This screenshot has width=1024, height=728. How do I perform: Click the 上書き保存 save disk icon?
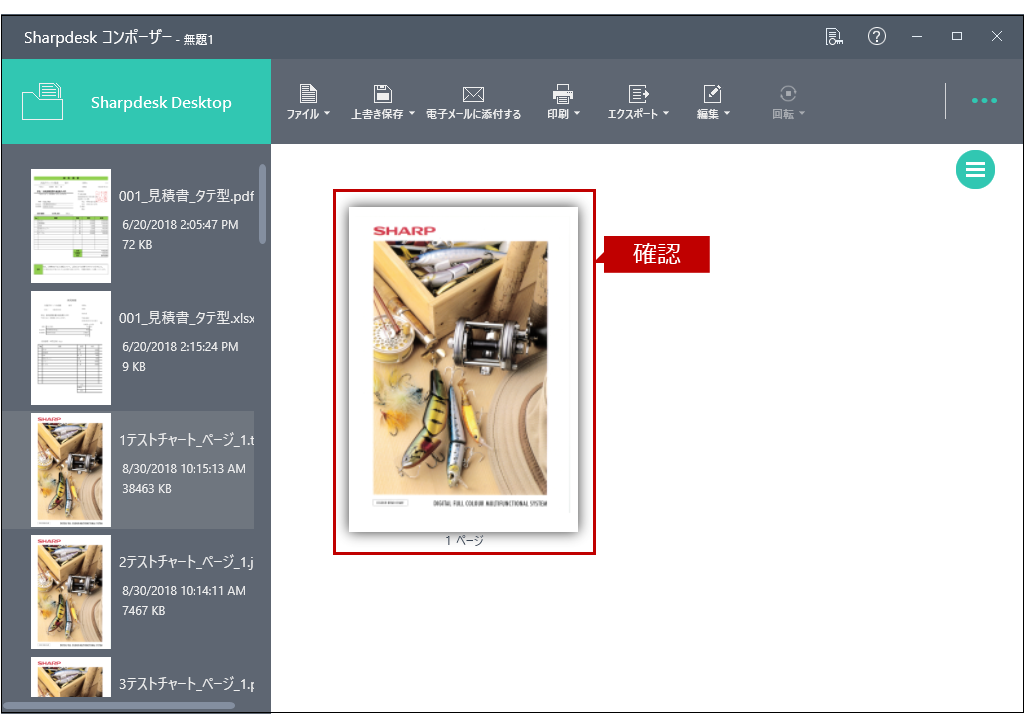[383, 94]
